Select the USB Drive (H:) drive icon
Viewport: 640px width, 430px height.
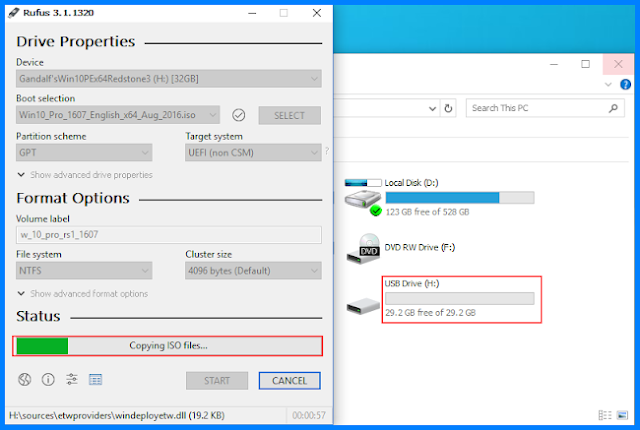[x=363, y=306]
